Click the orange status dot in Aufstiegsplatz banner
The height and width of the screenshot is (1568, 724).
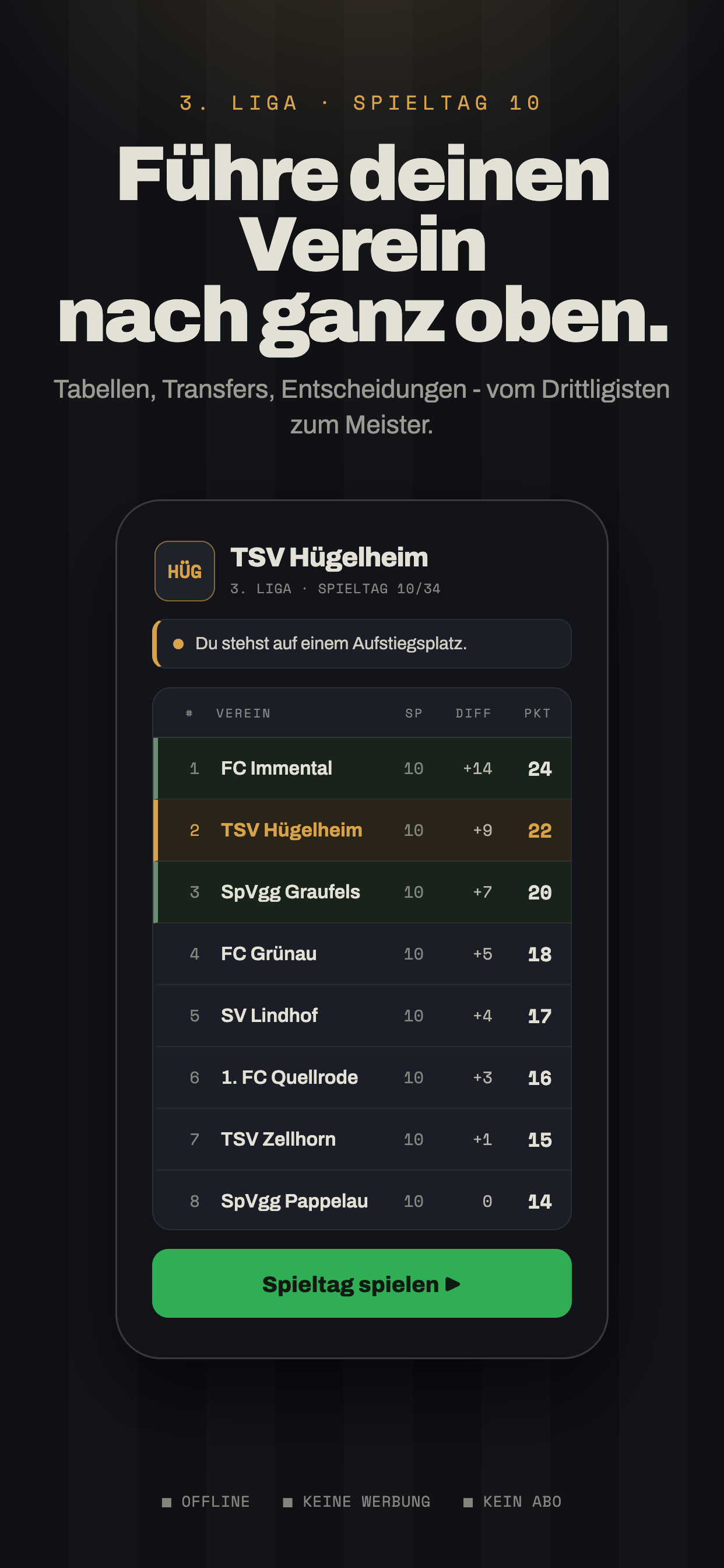[178, 644]
